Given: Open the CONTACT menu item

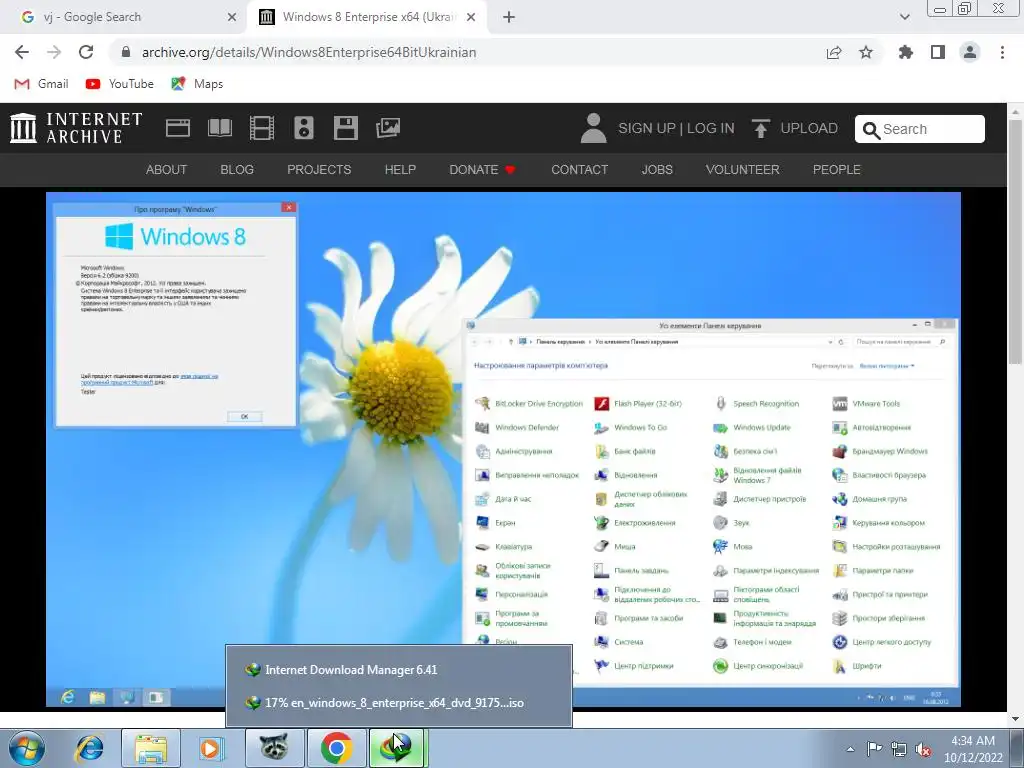Looking at the screenshot, I should [x=580, y=170].
